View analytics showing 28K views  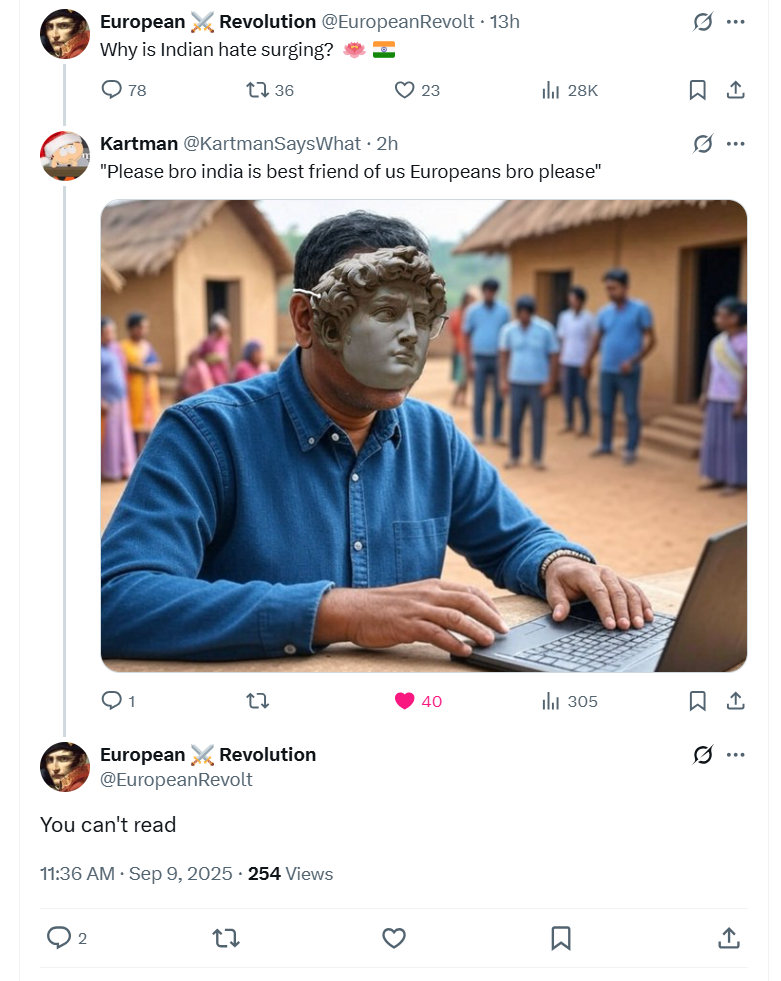pyautogui.click(x=569, y=91)
